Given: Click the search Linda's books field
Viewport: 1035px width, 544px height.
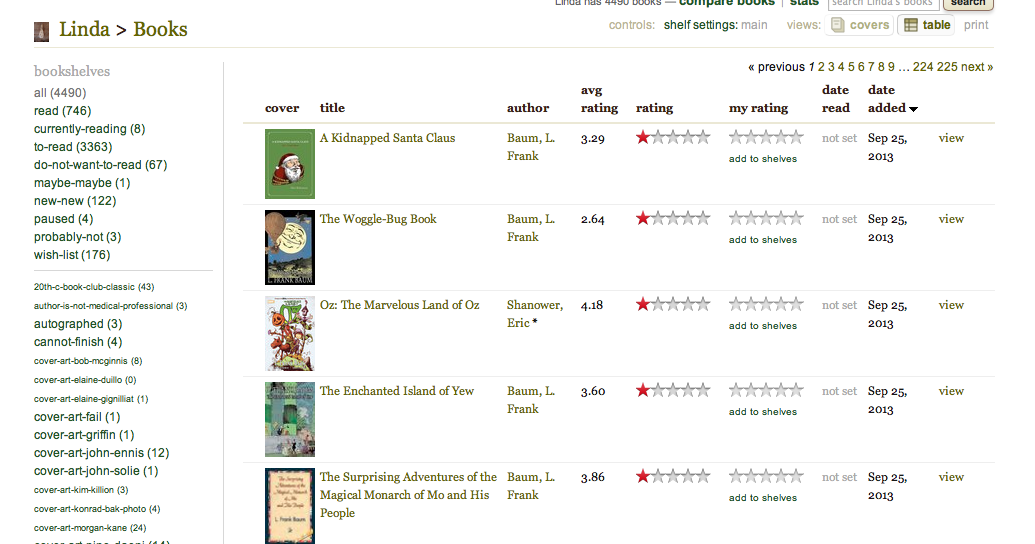Looking at the screenshot, I should pos(883,4).
